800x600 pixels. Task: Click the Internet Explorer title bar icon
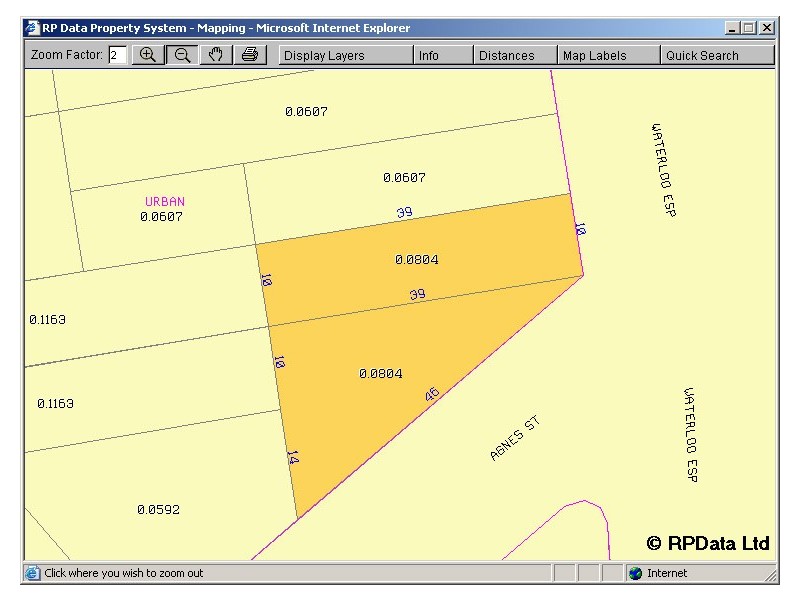pos(32,28)
